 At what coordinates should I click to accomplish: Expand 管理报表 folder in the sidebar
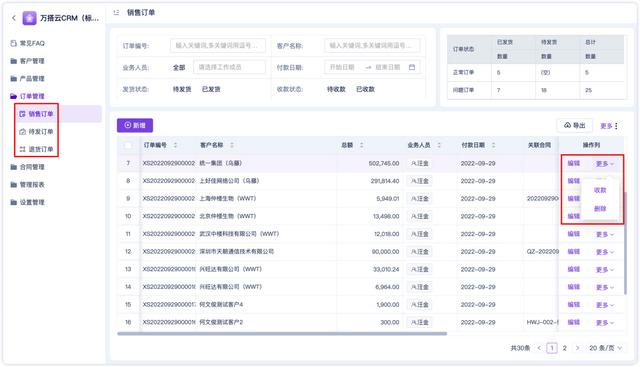click(x=27, y=185)
